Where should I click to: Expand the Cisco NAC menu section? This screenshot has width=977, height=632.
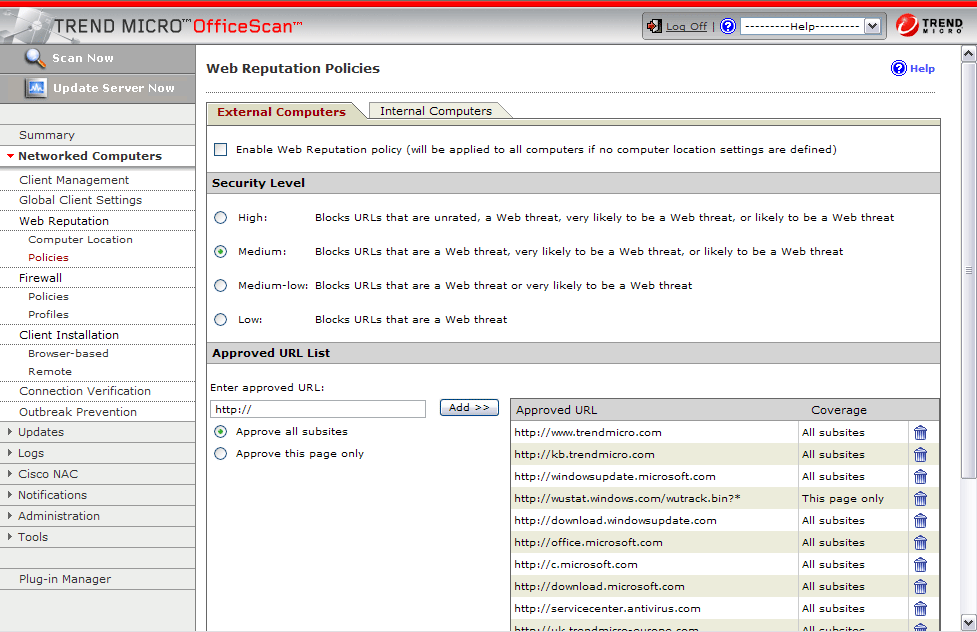point(10,474)
